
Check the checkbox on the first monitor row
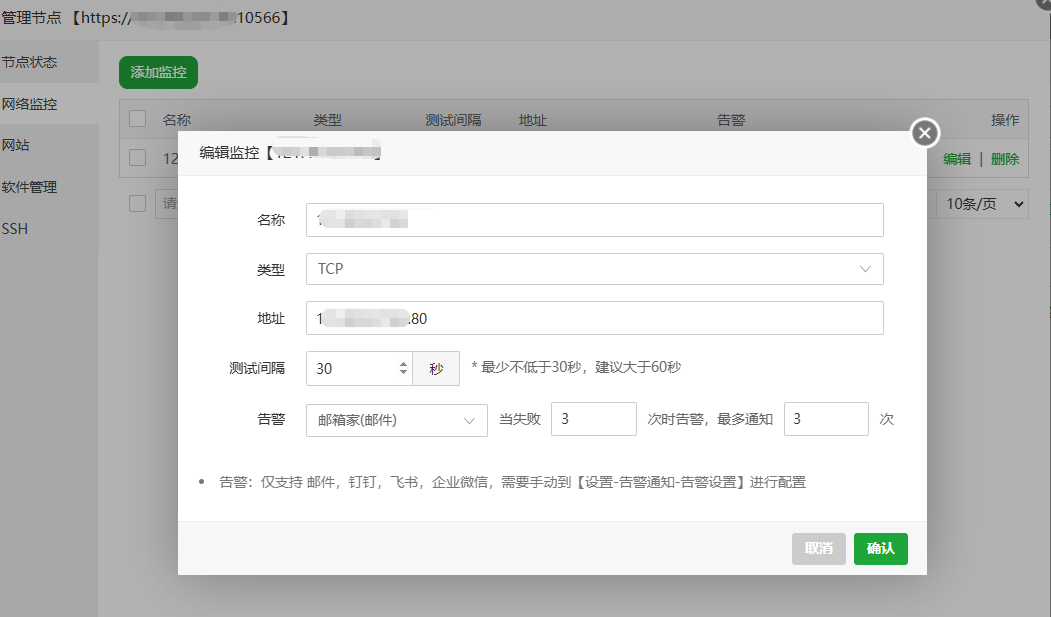point(137,158)
